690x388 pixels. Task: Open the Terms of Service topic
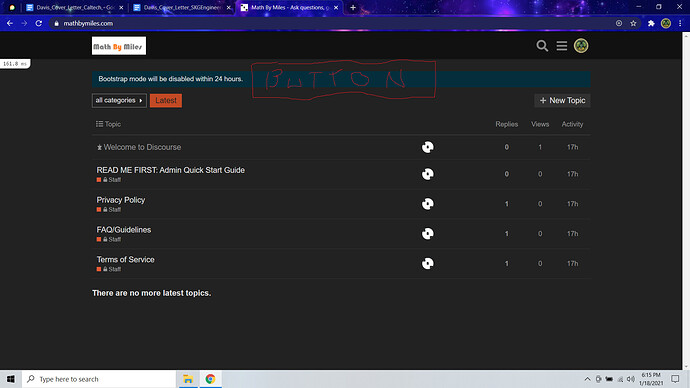click(125, 260)
